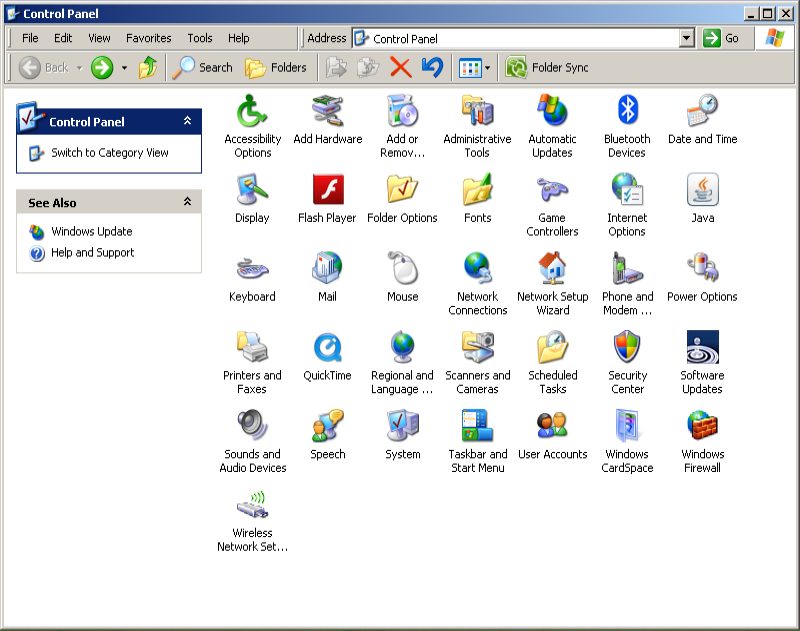The width and height of the screenshot is (800, 631).
Task: Click the blue Undo toolbar button
Action: (x=433, y=67)
